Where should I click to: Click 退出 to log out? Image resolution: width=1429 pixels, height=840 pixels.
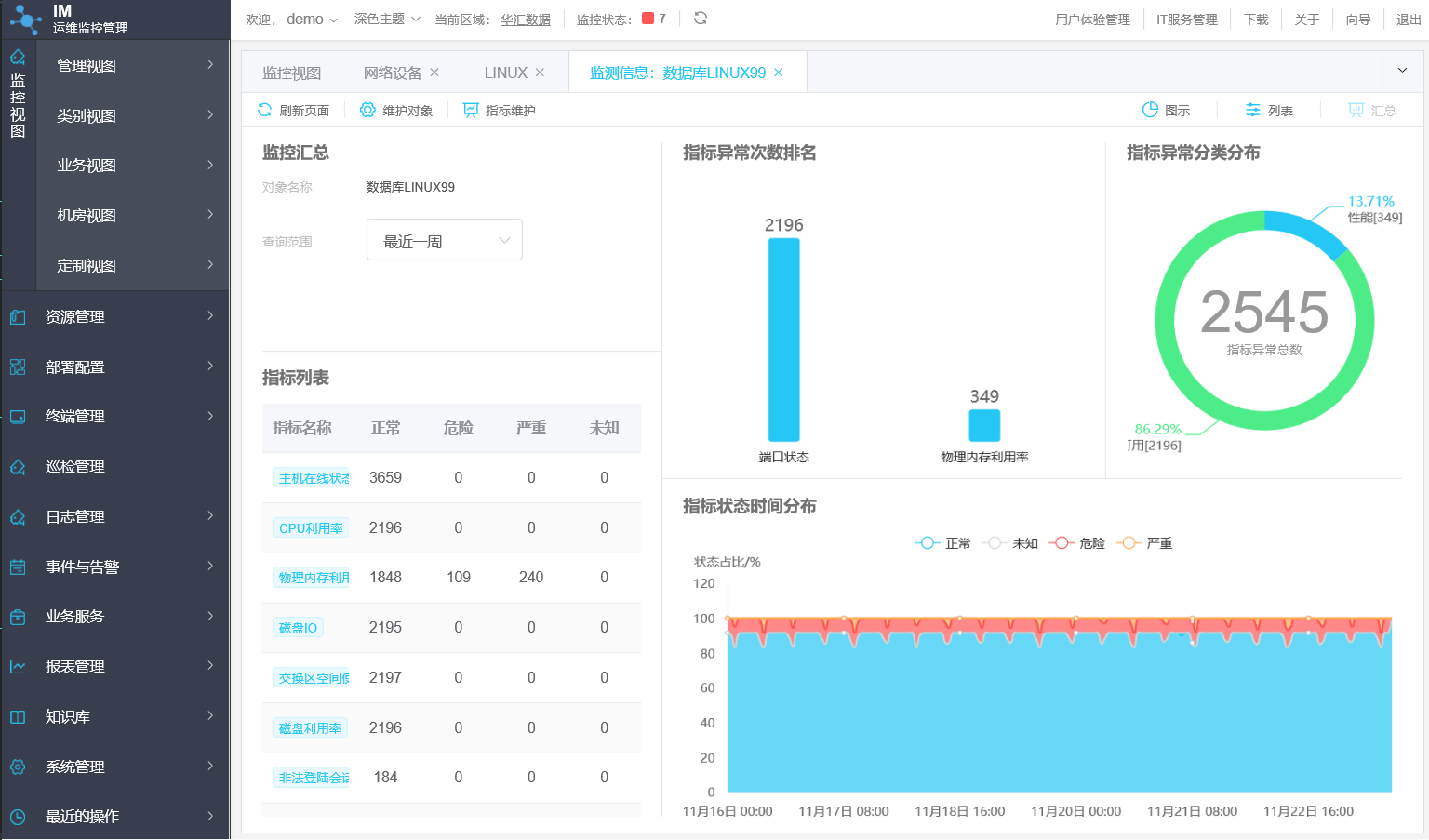click(x=1408, y=18)
